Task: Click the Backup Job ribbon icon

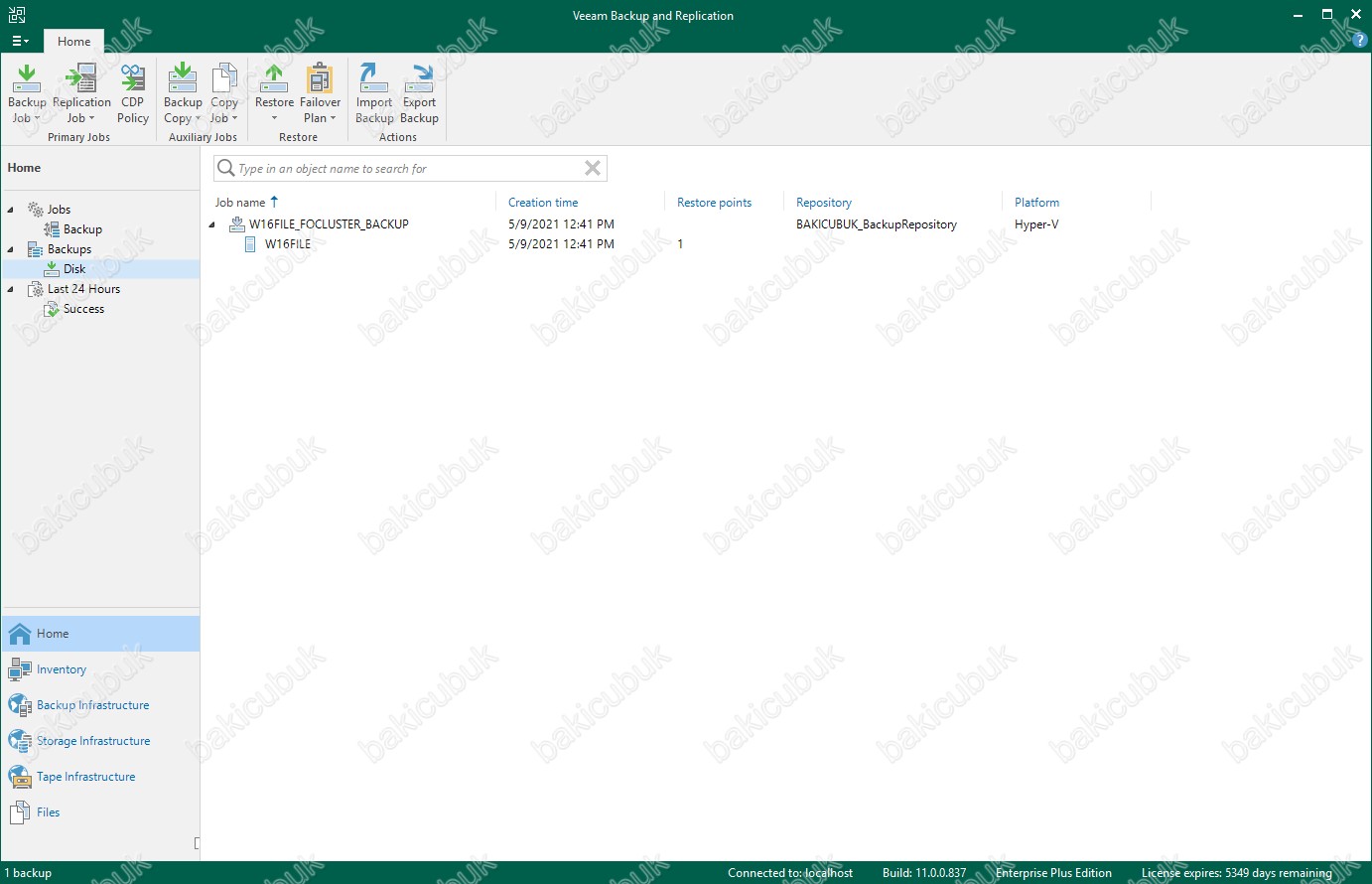Action: (x=27, y=77)
